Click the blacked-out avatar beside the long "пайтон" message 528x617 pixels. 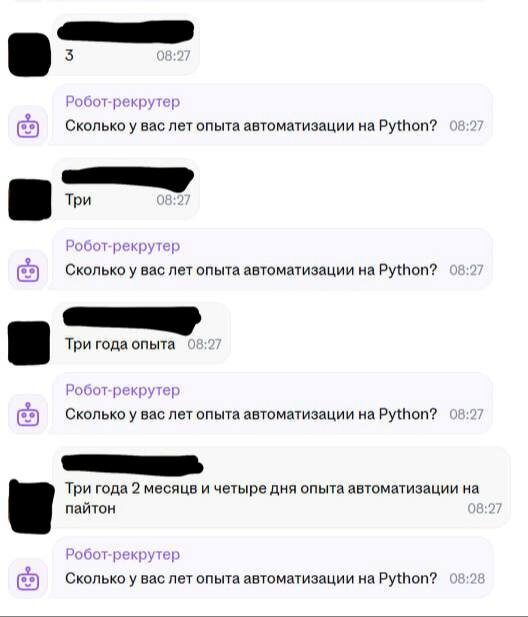pyautogui.click(x=31, y=506)
